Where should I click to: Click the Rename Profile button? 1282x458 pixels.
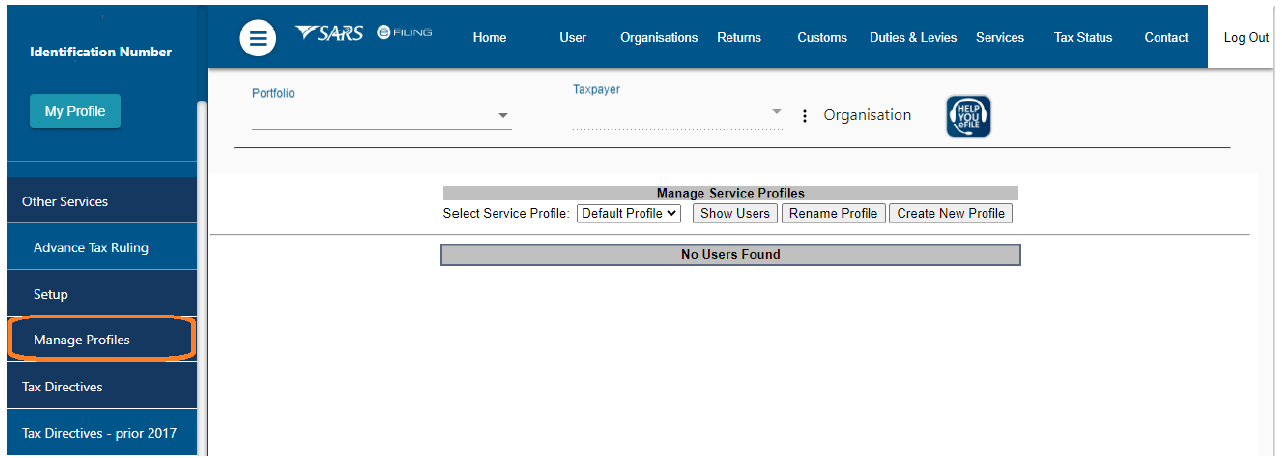(x=833, y=213)
